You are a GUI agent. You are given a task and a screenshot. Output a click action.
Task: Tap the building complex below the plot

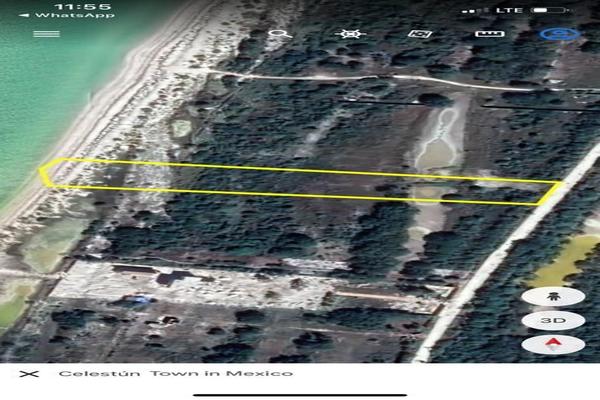(160, 276)
